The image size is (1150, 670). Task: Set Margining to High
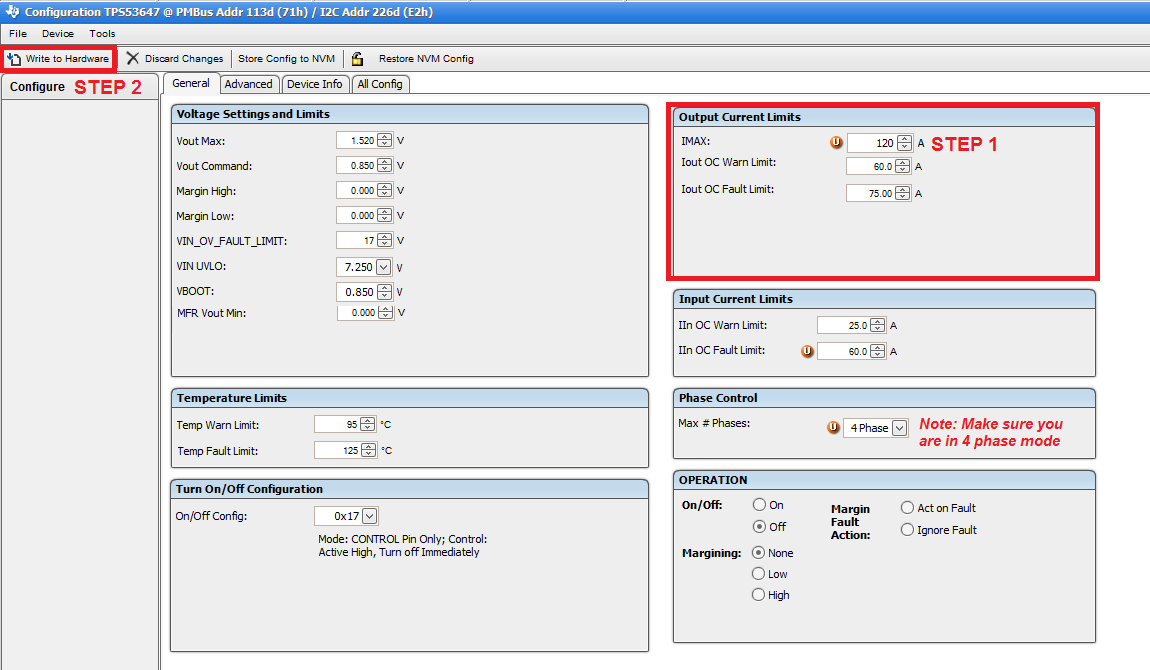[x=758, y=594]
